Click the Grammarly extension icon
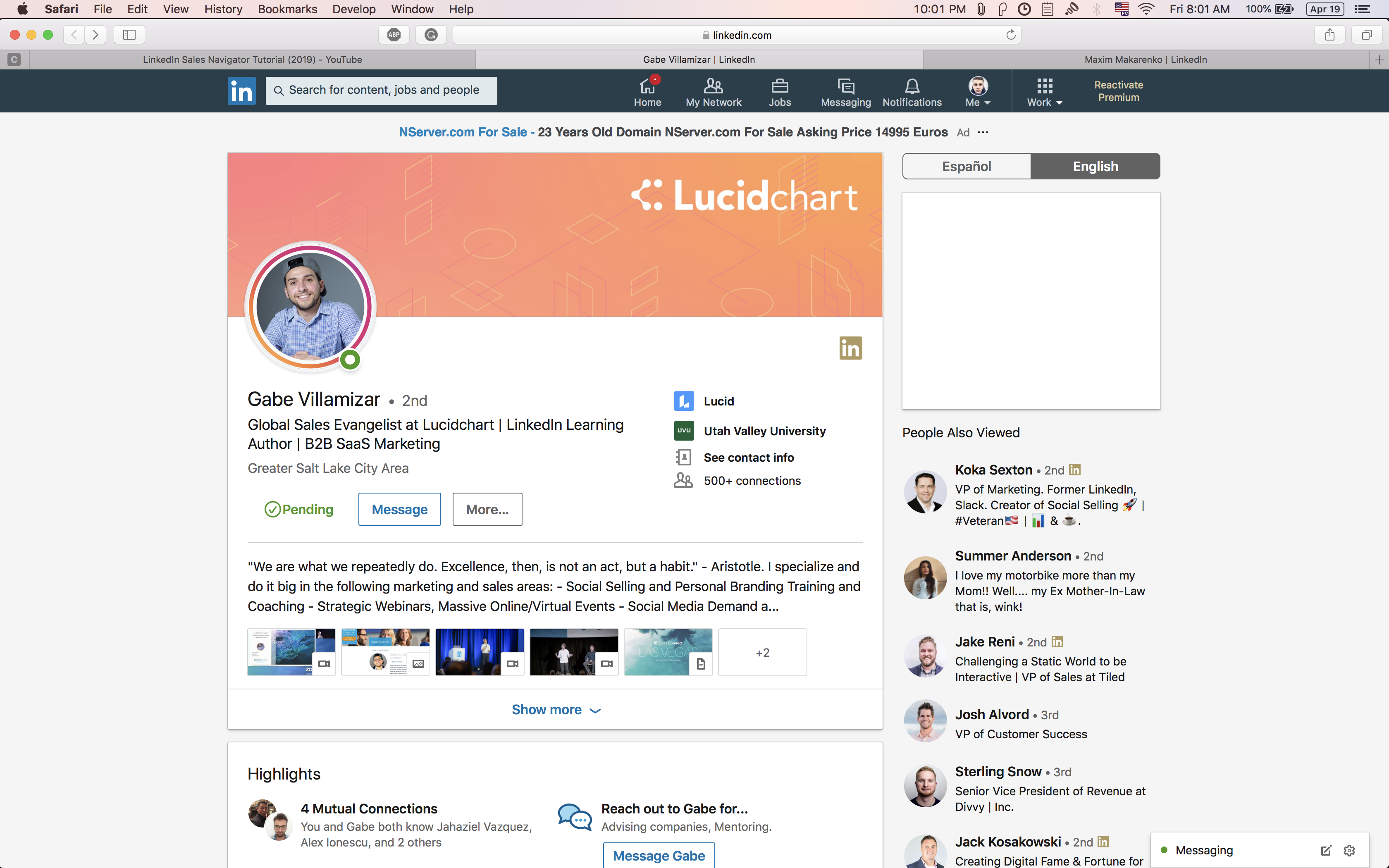The image size is (1389, 868). point(431,35)
